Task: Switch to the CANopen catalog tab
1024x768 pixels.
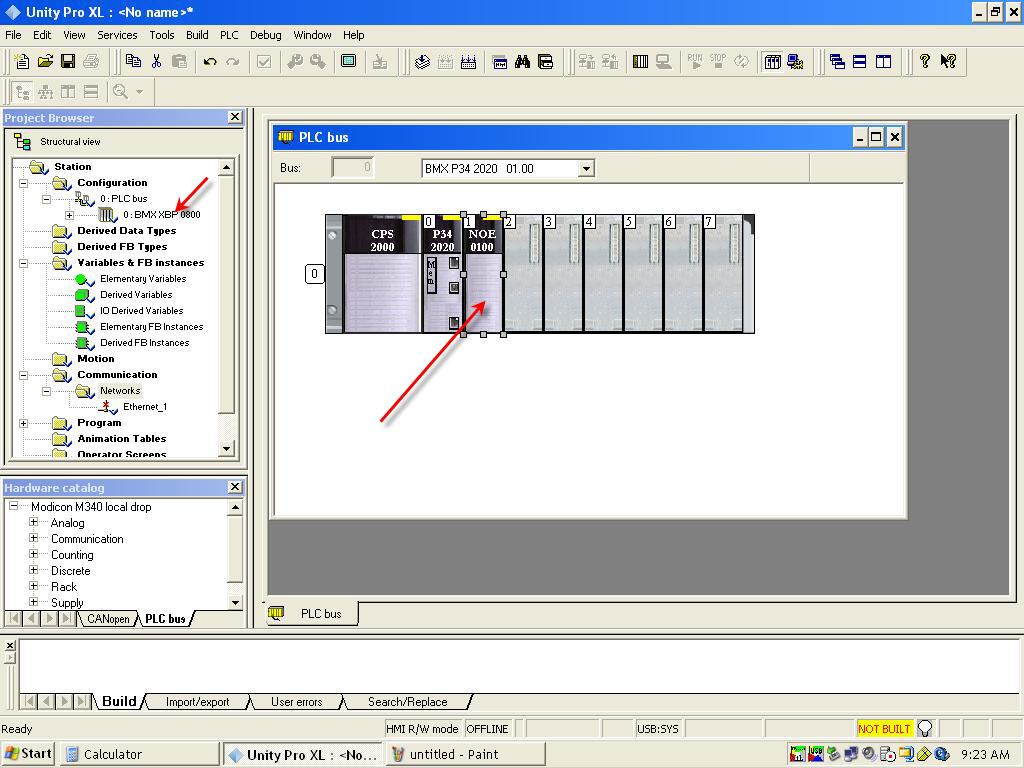Action: [108, 618]
